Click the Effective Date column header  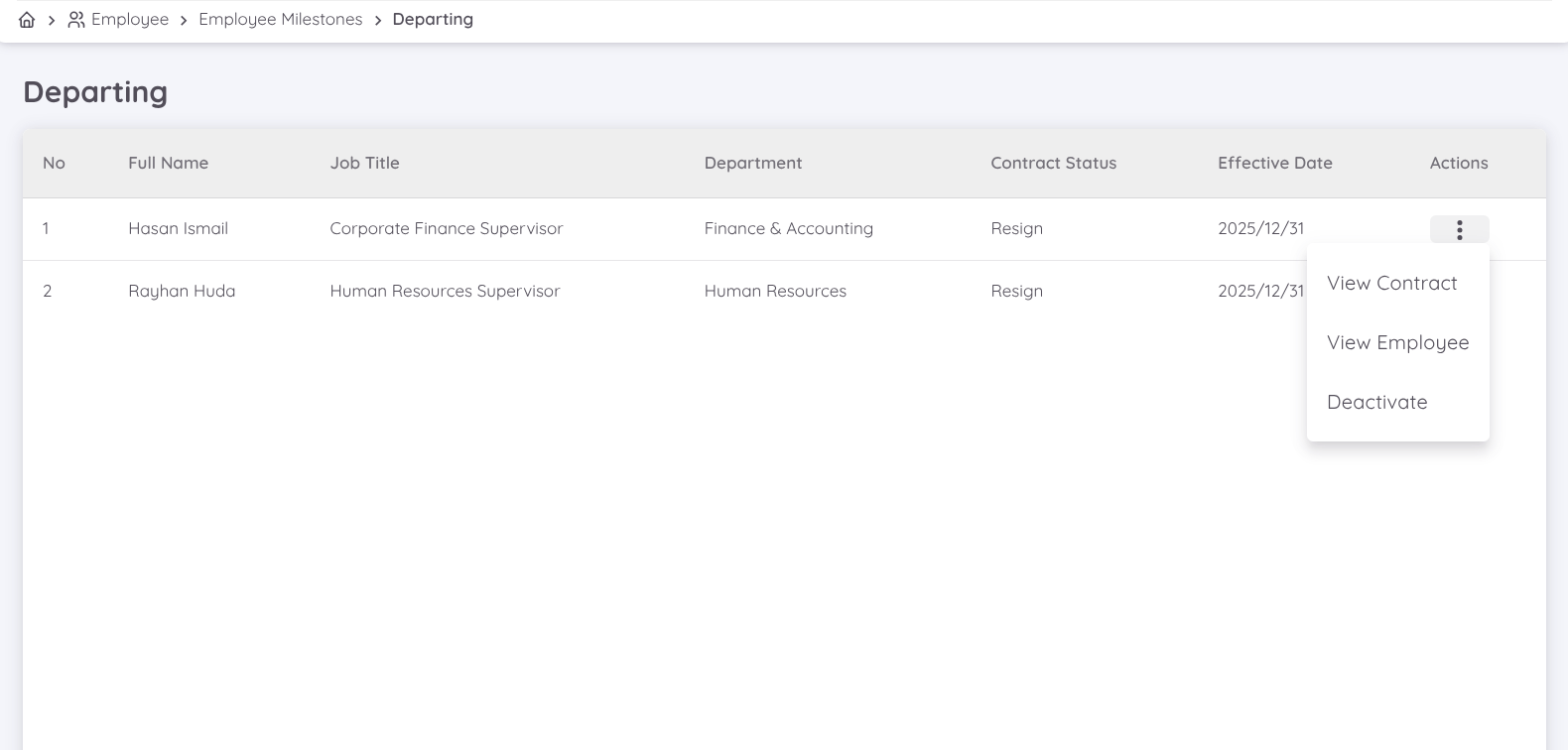pos(1274,163)
